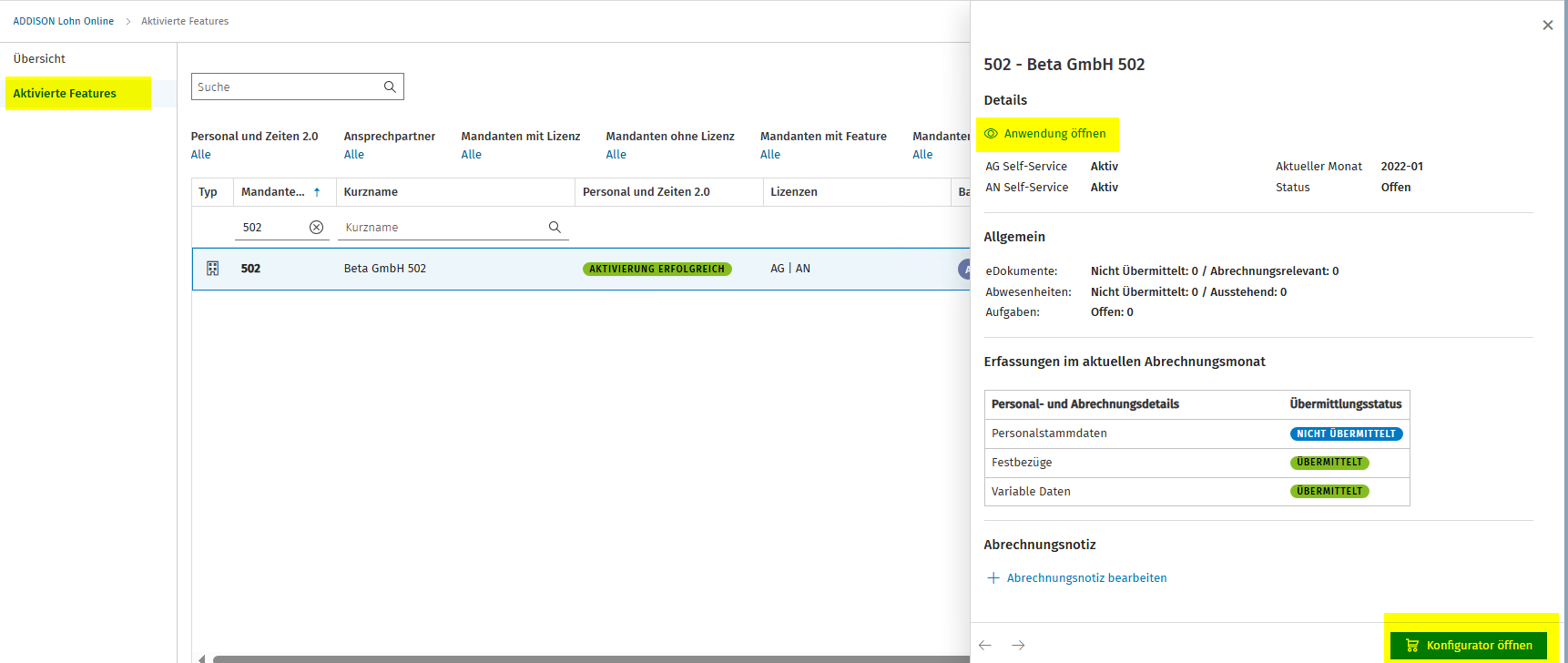
Task: Click the ADDISON Lohn Online breadcrumb link
Action: coord(64,21)
